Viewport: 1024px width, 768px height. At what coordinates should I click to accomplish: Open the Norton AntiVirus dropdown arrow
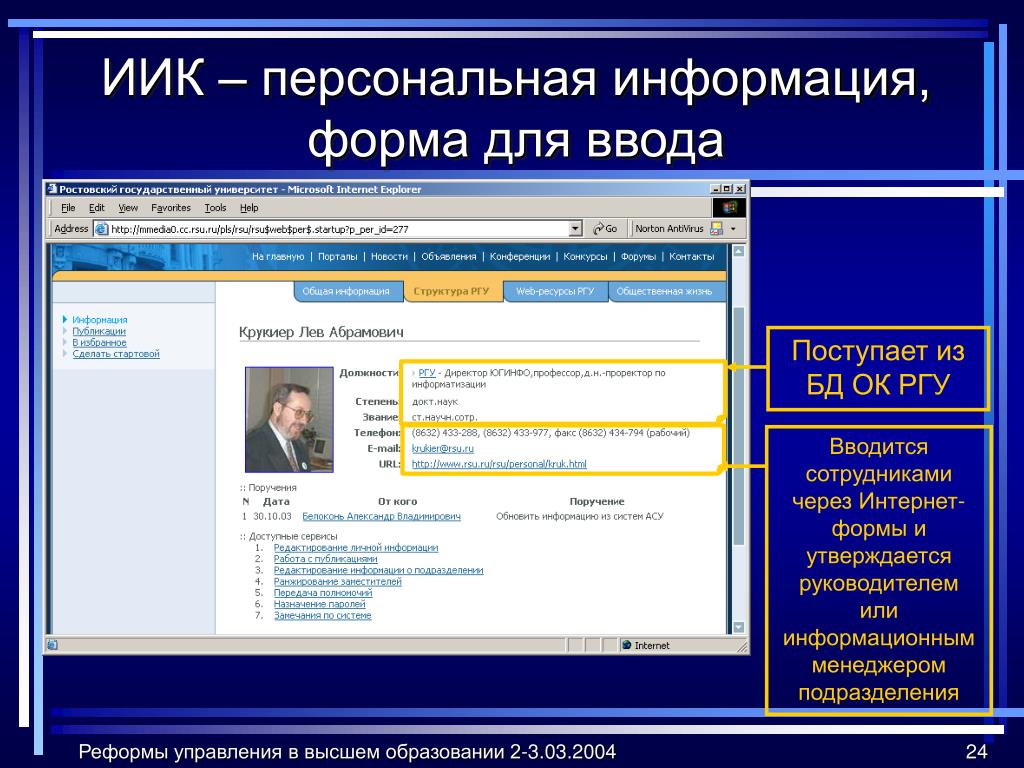[x=733, y=229]
